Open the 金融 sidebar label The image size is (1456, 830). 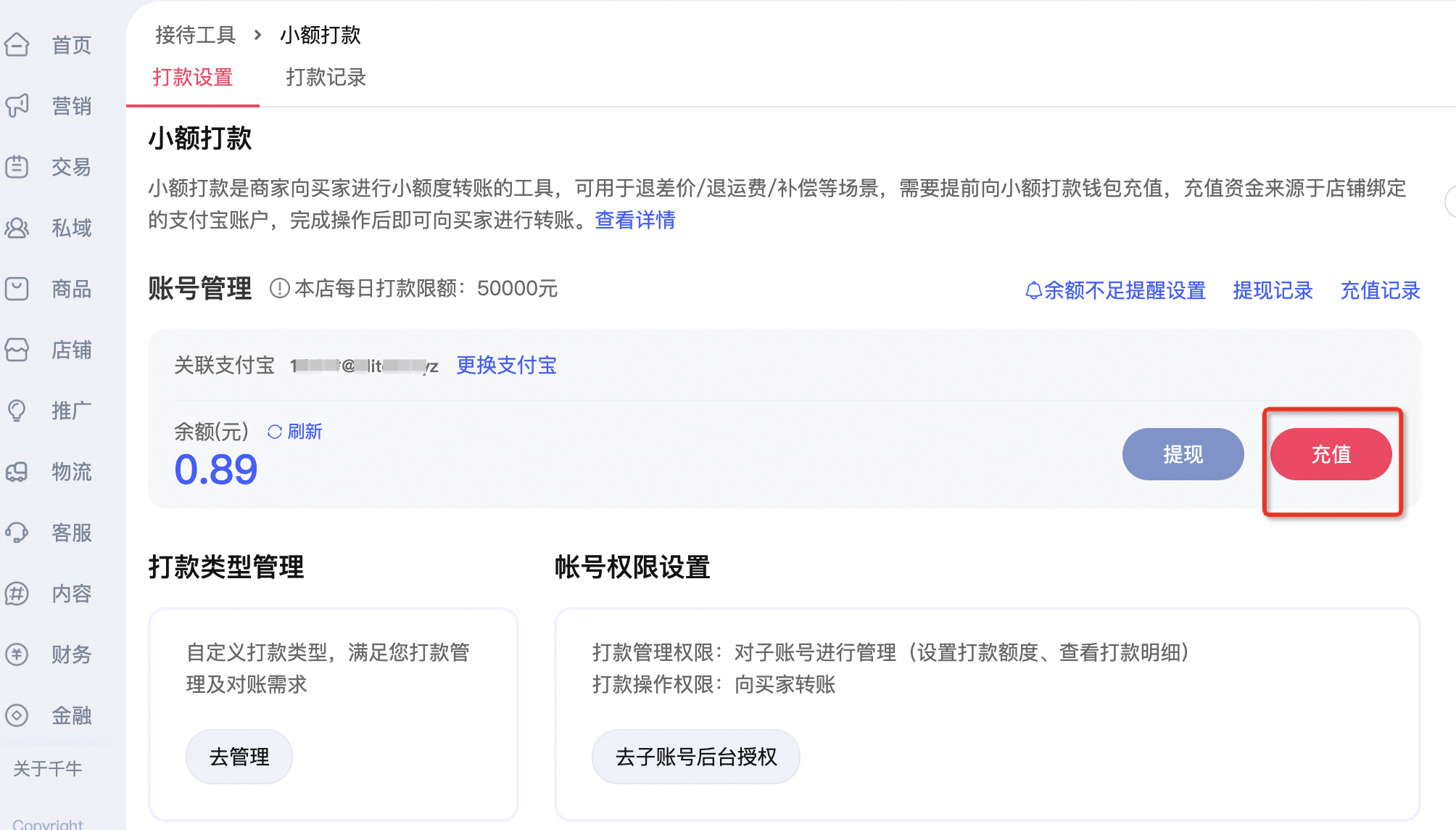[x=72, y=715]
